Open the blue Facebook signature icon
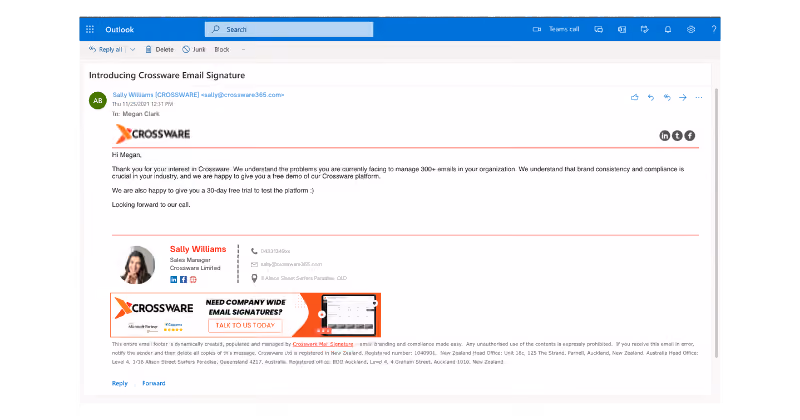 tap(183, 280)
